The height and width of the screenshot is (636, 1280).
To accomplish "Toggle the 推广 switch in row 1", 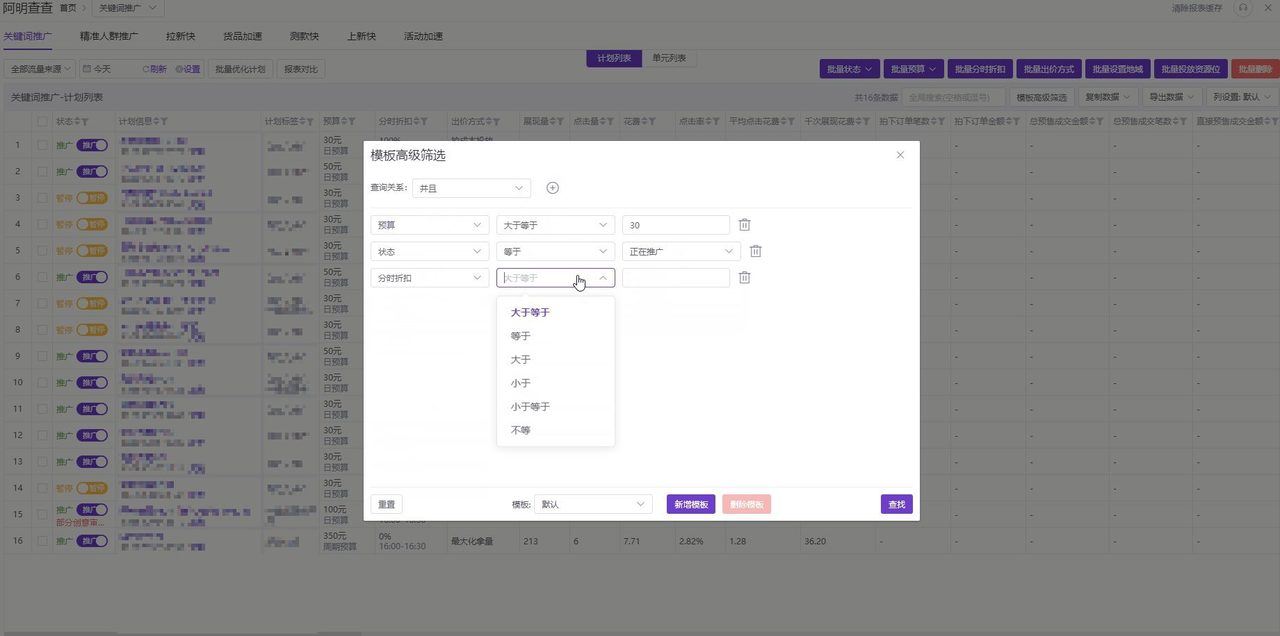I will click(92, 145).
